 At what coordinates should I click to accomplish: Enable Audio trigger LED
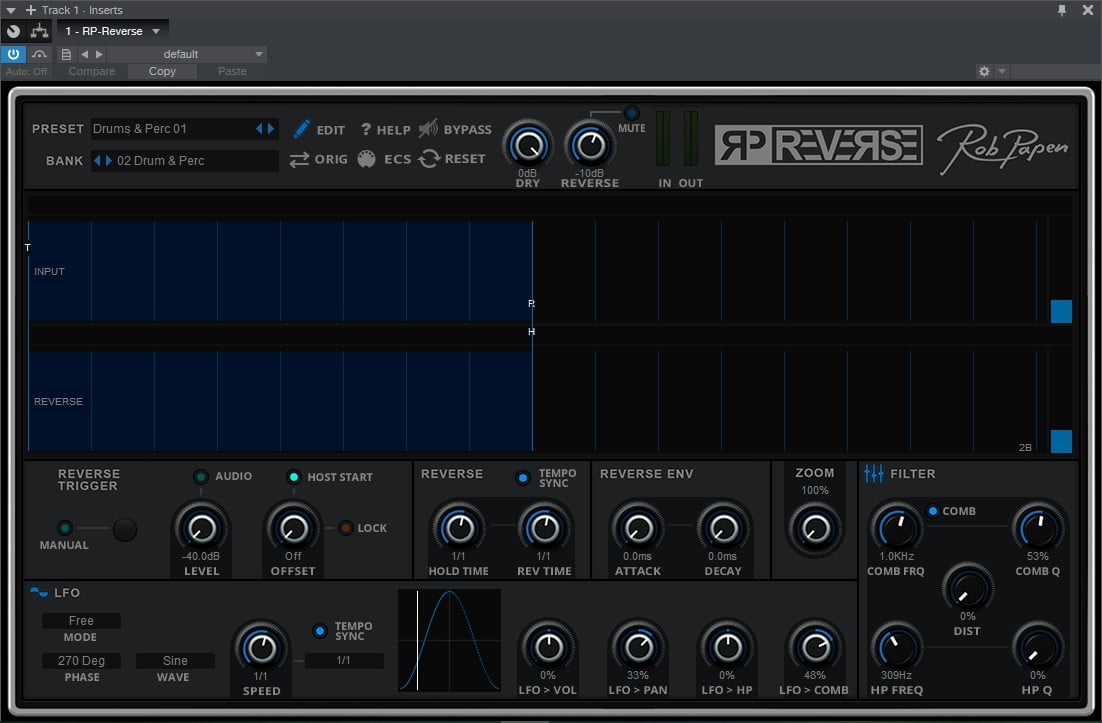(x=201, y=477)
